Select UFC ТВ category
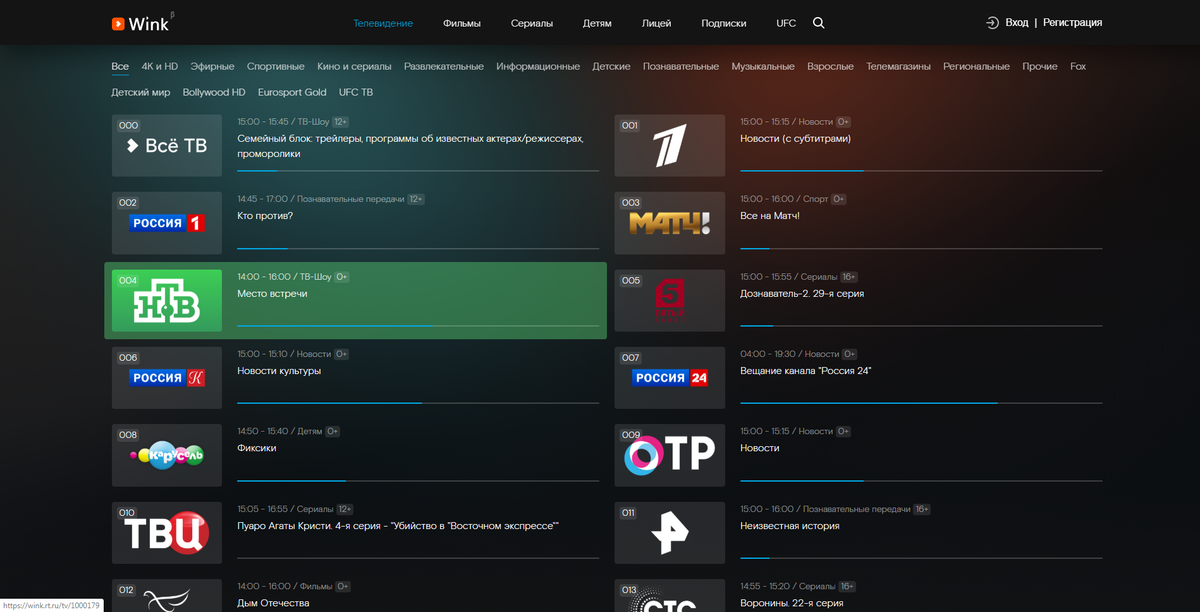Screen dimensions: 1200x612 pos(356,92)
